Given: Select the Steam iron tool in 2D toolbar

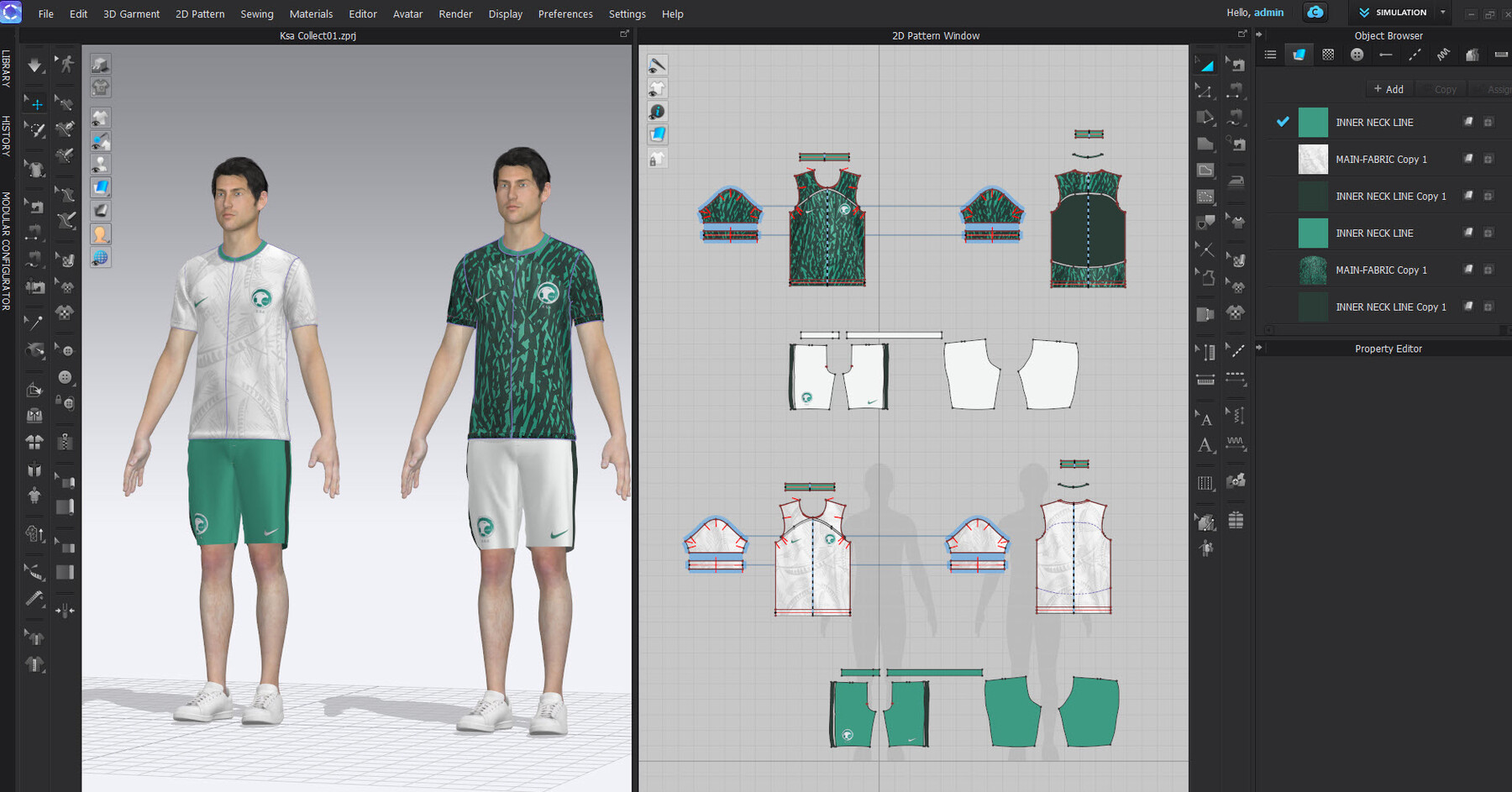Looking at the screenshot, I should (1236, 181).
